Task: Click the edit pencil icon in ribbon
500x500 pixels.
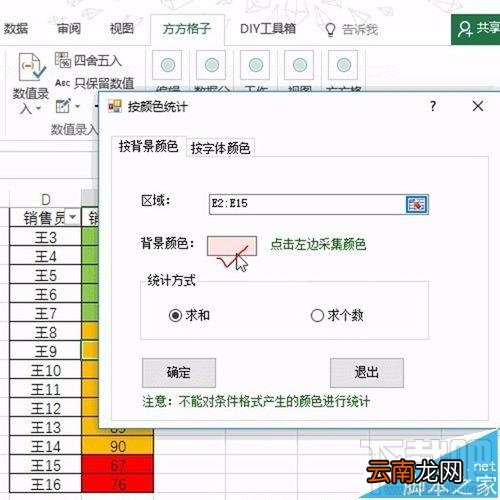Action: point(63,106)
